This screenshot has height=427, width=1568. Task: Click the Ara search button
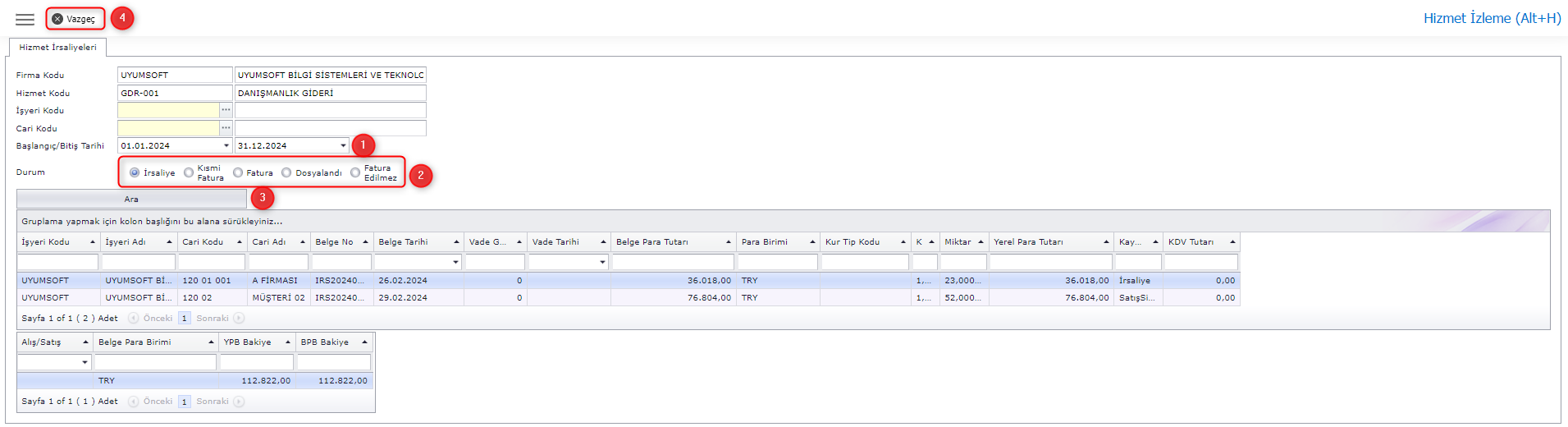pyautogui.click(x=131, y=199)
